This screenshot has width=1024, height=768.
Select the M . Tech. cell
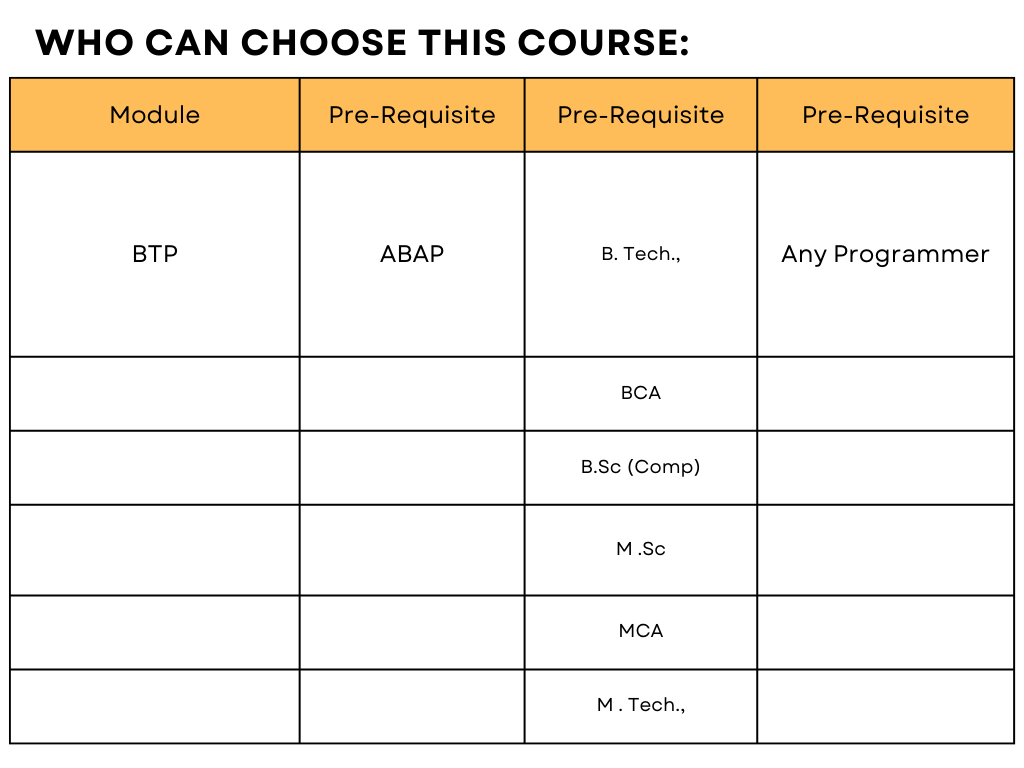(x=641, y=705)
